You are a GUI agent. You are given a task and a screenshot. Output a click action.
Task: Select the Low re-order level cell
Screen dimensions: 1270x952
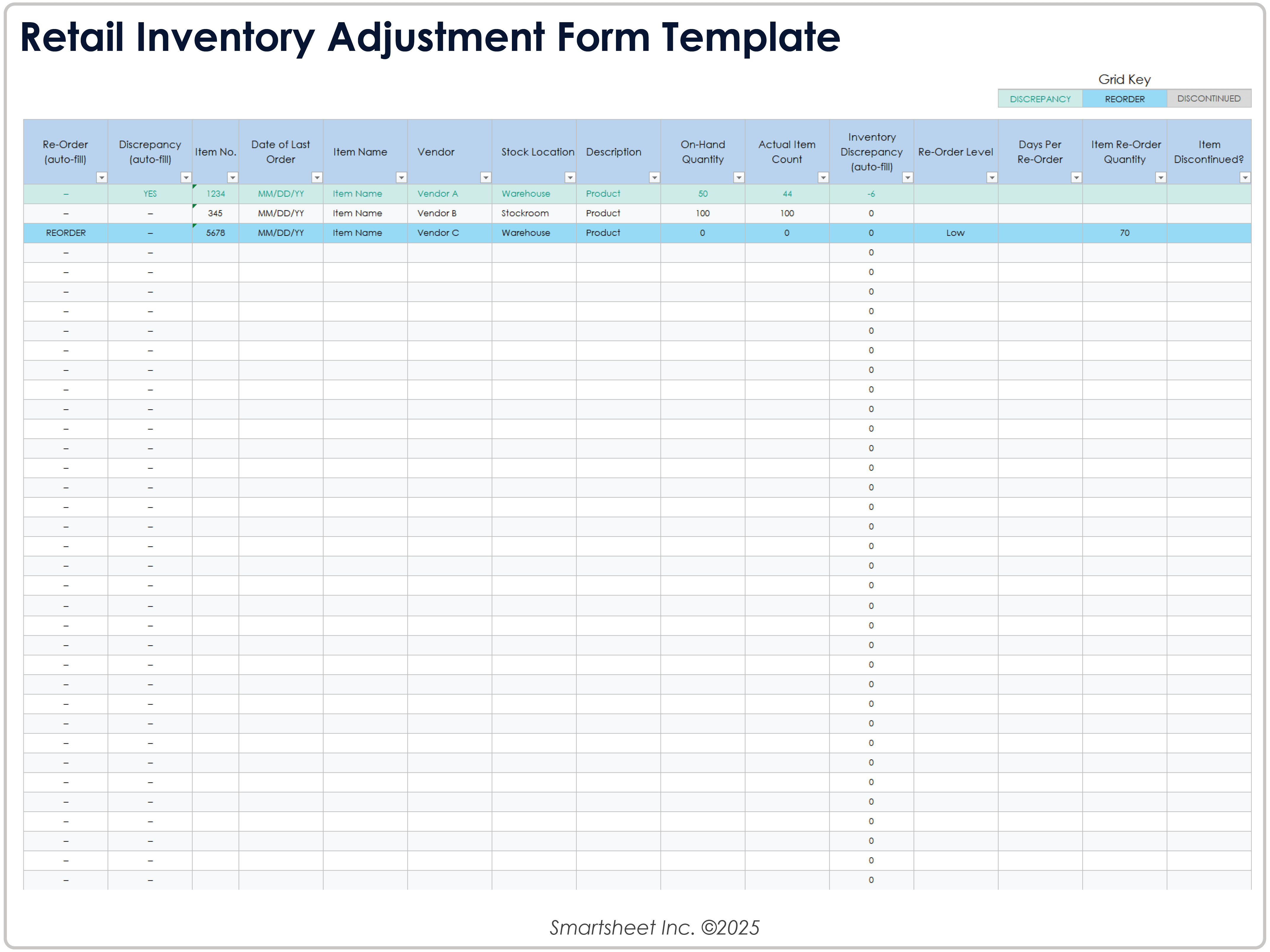coord(955,233)
